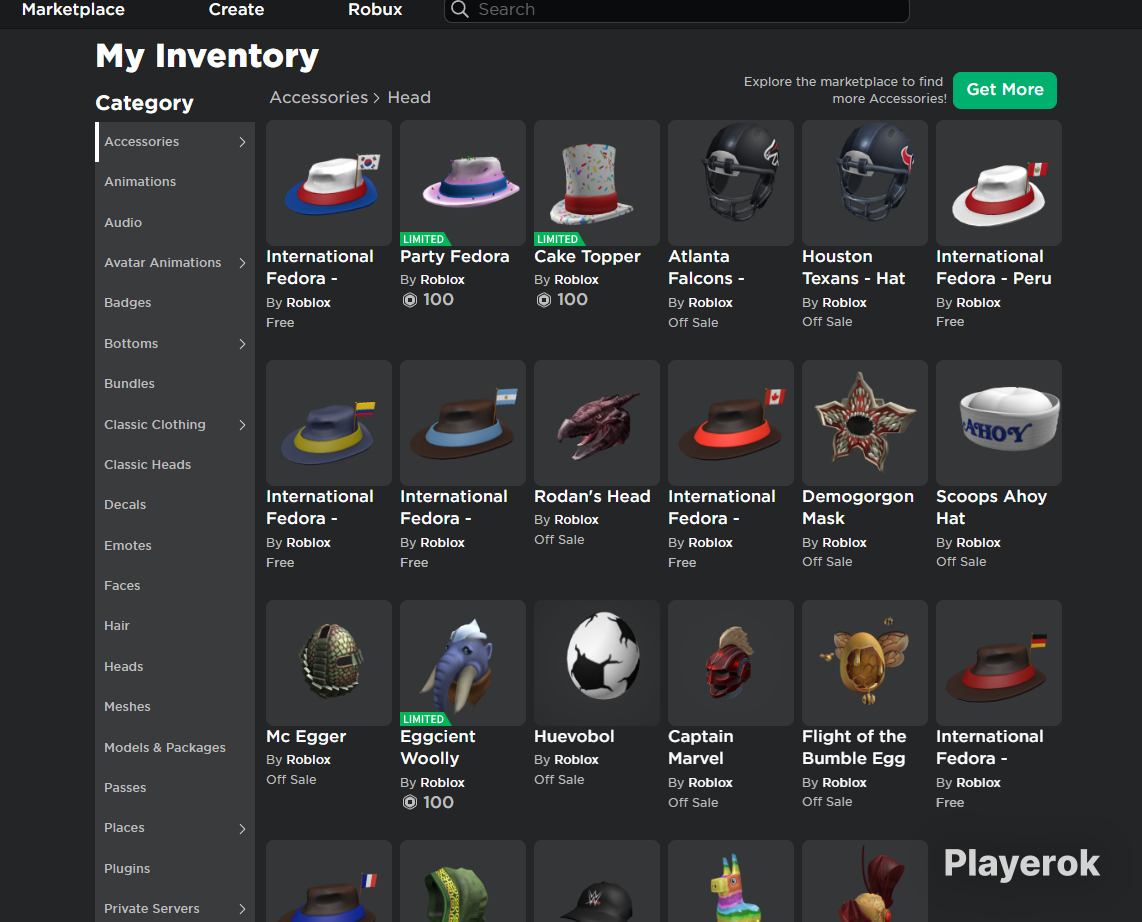
Task: Click Roblox creator link under Scoops Ahoy Hat
Action: (978, 543)
